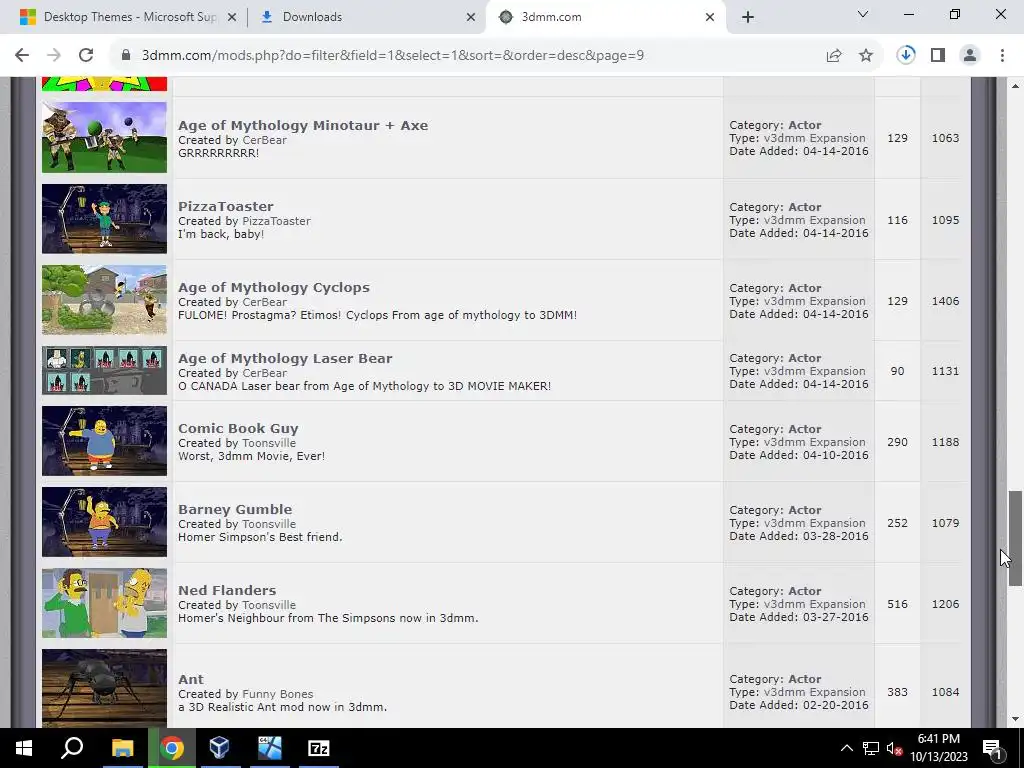View Toonsville profile in Comic Book Guy row
1024x768 pixels.
pos(269,443)
